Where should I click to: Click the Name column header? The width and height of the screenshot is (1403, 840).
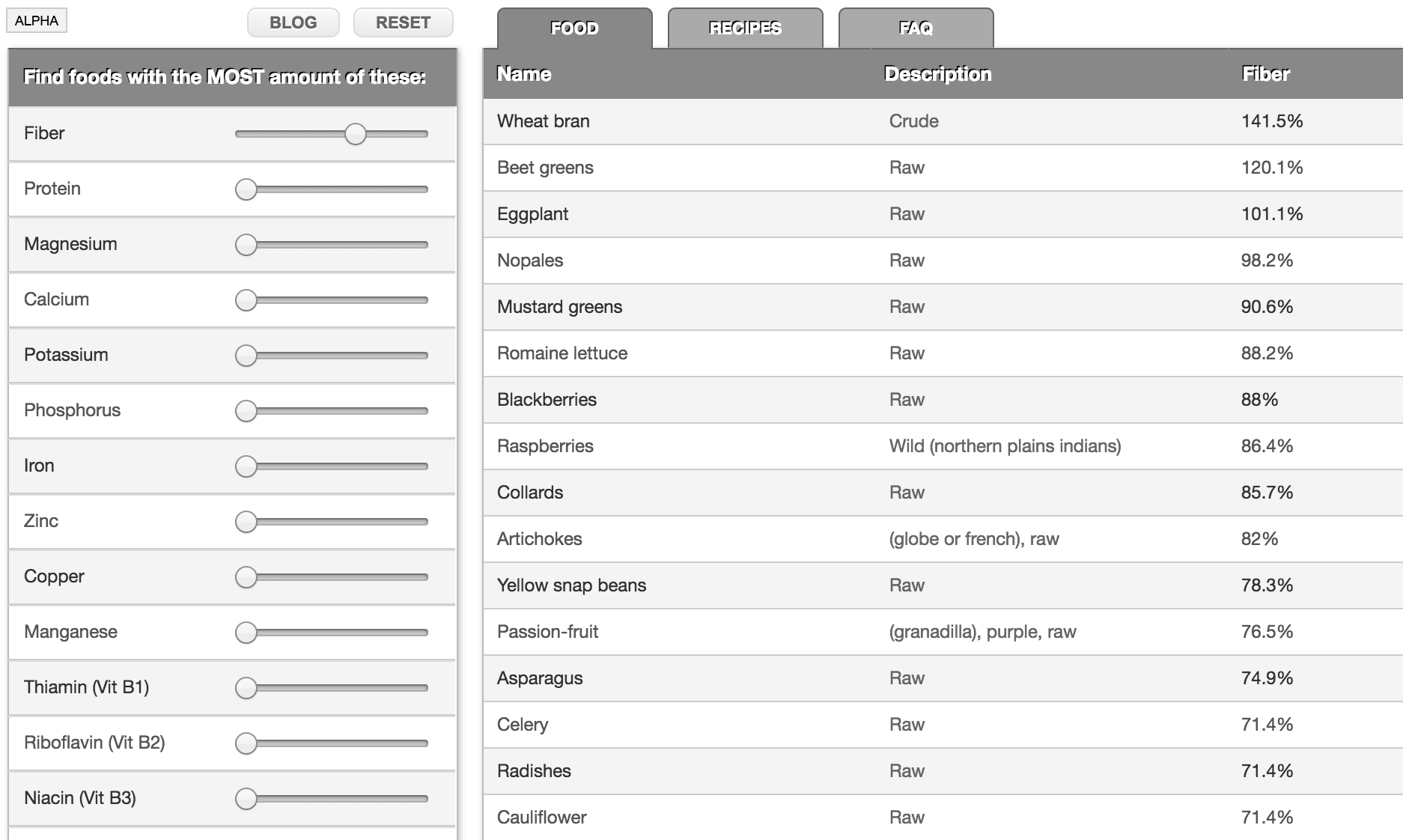tap(524, 73)
